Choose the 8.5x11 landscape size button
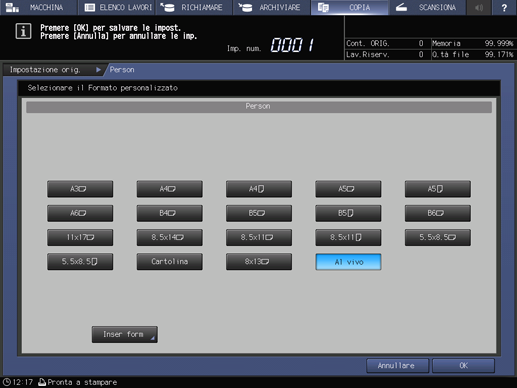517x388 pixels. (x=259, y=237)
